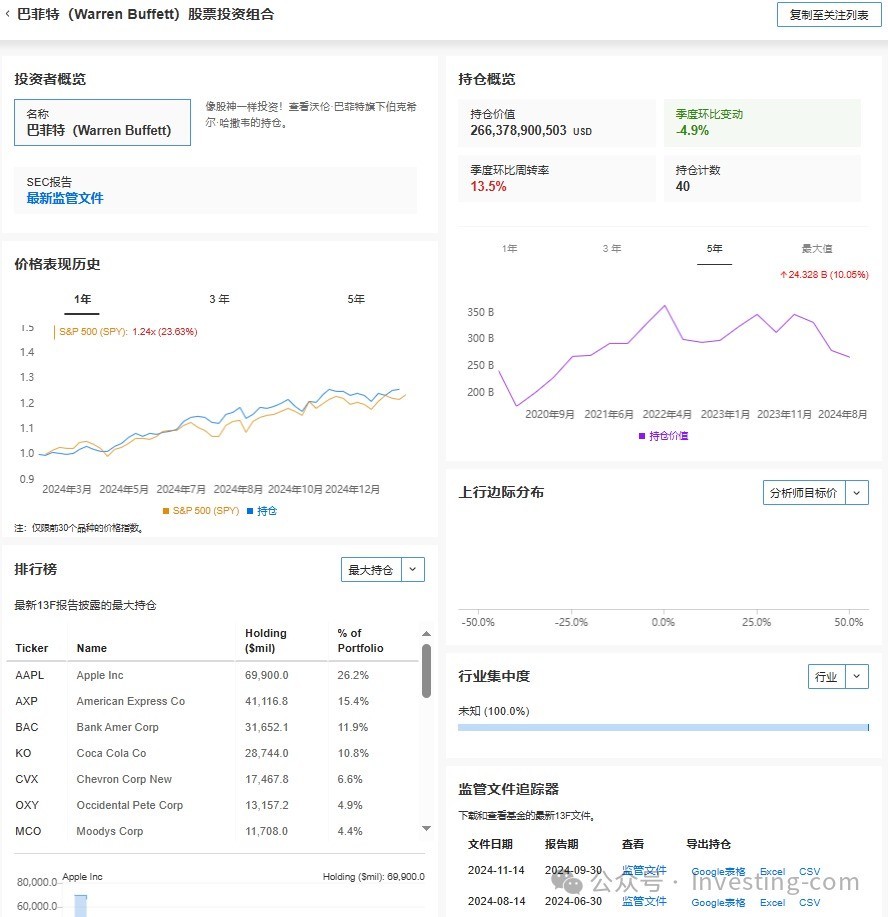
Task: Switch to the 3年 tab in 价格表现历史
Action: [219, 299]
